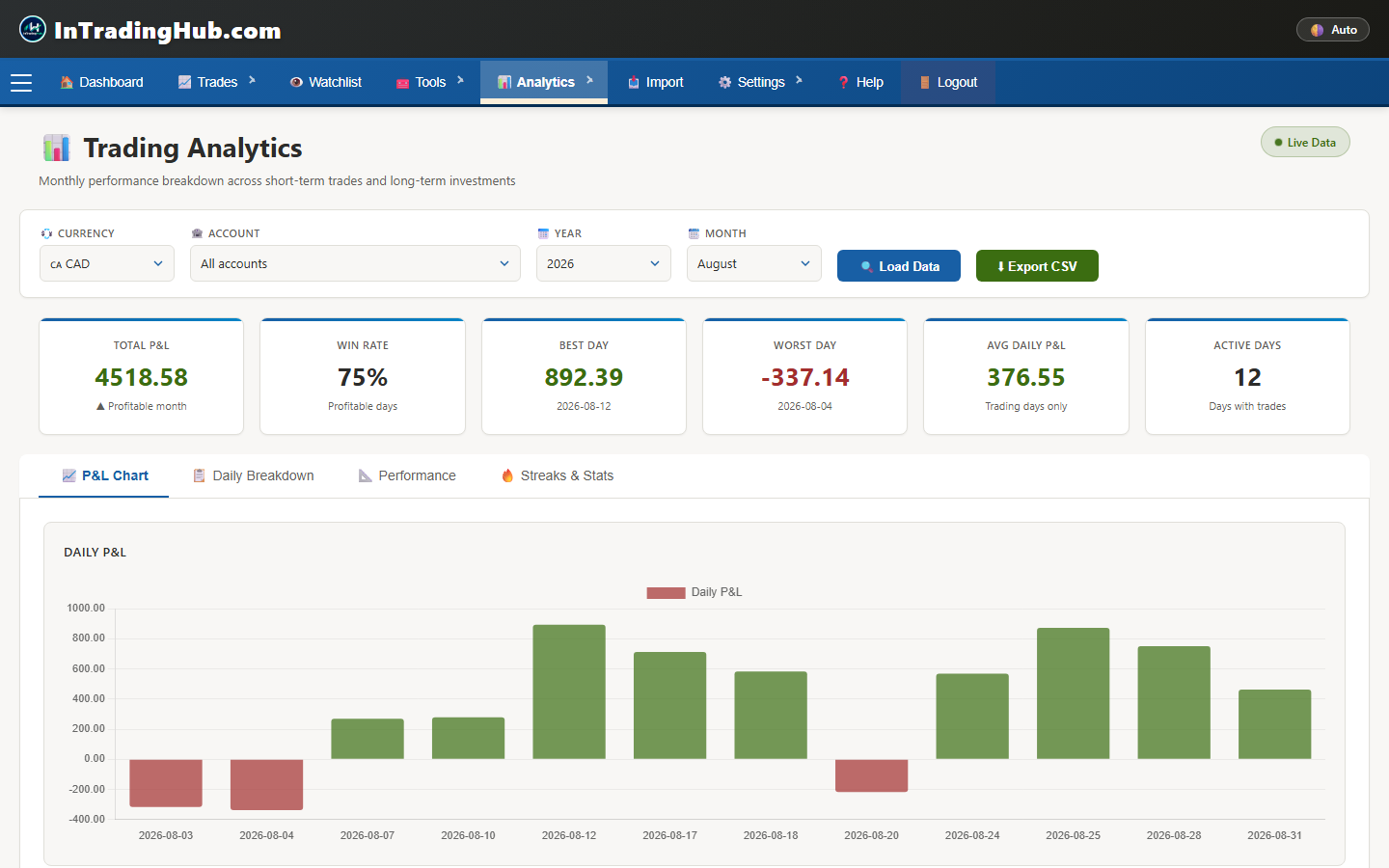Viewport: 1389px width, 868px height.
Task: Switch to the Streaks & Stats tab
Action: tap(558, 475)
